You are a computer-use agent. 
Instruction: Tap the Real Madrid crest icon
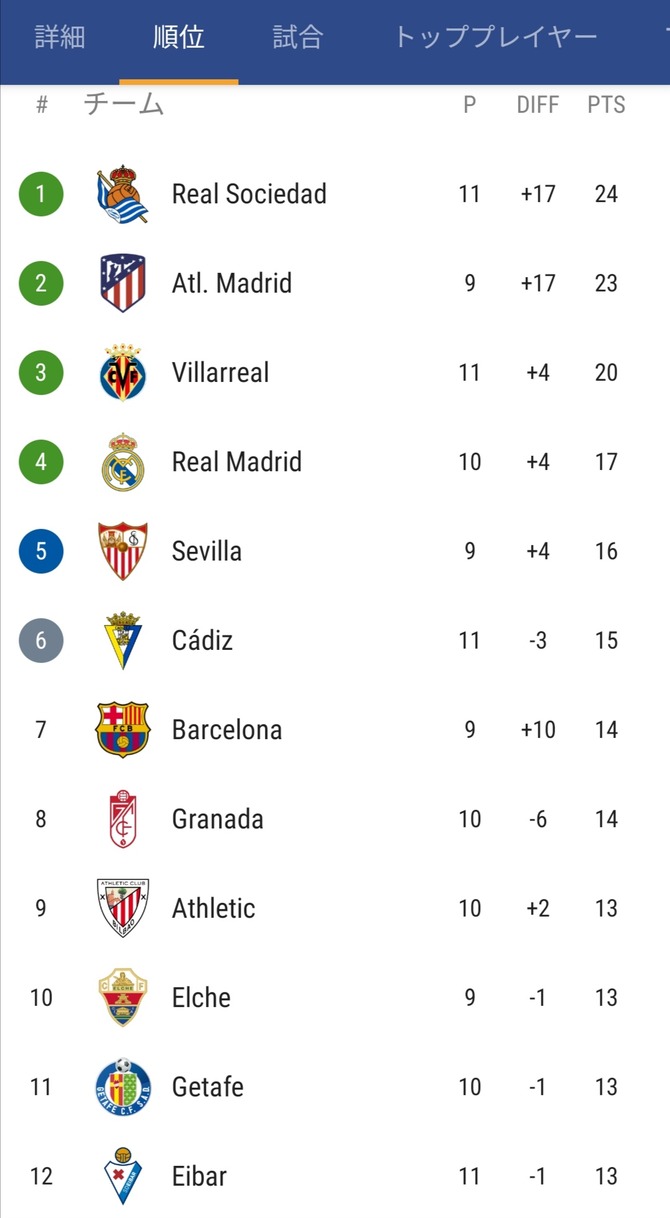(123, 461)
